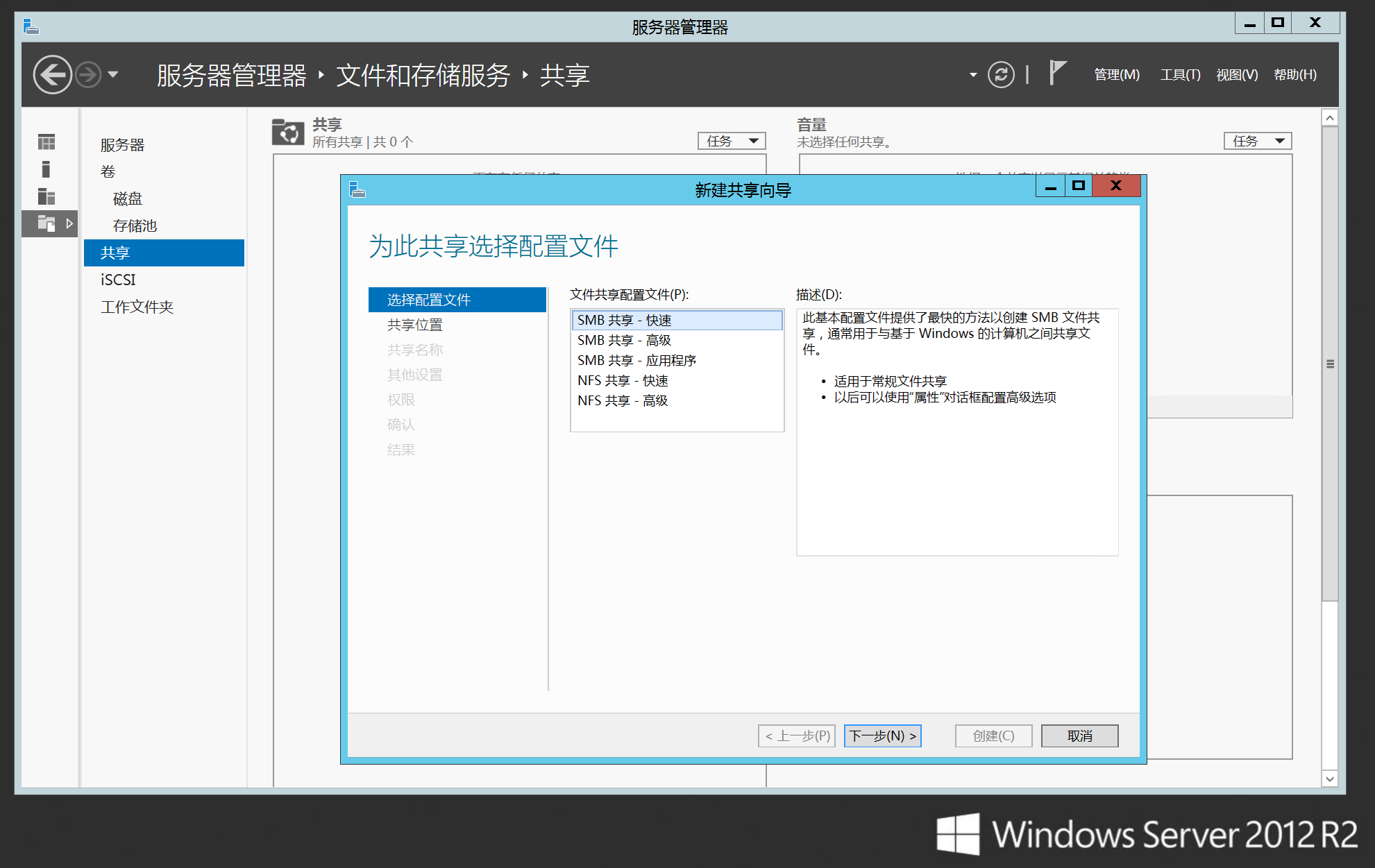Open the 管理(M) menu

[1116, 74]
